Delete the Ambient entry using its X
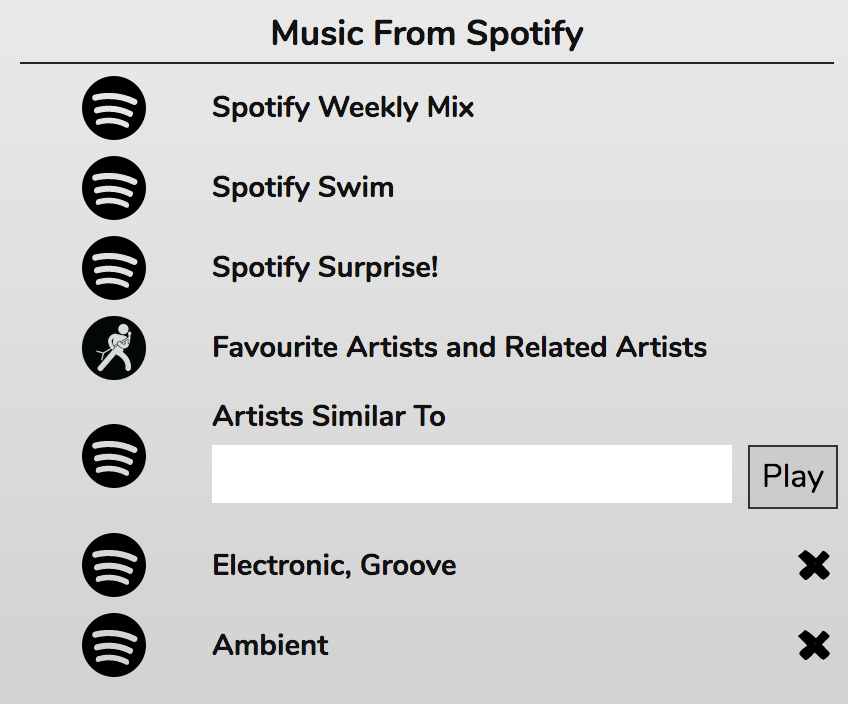 tap(814, 646)
